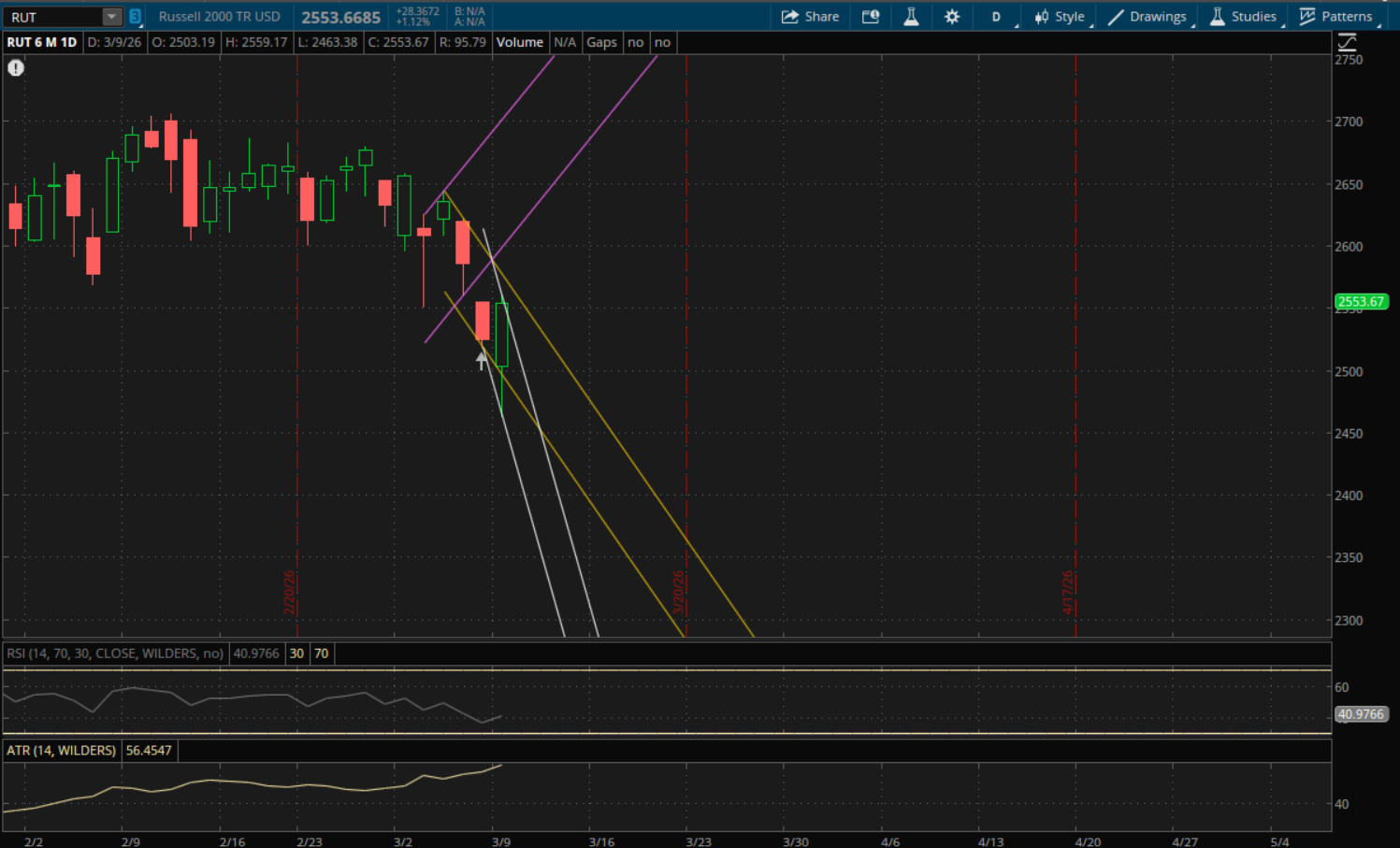Image resolution: width=1400 pixels, height=848 pixels.
Task: Click the Volume label in chart header
Action: 519,42
